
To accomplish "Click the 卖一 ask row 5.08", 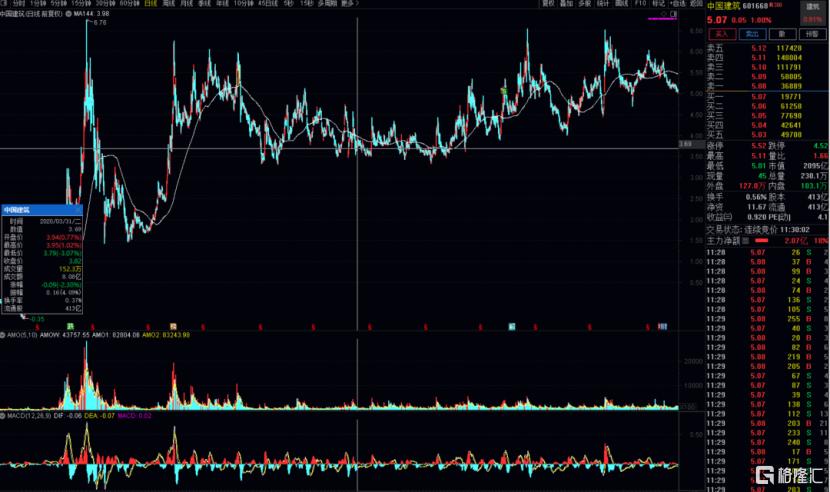I will click(767, 86).
